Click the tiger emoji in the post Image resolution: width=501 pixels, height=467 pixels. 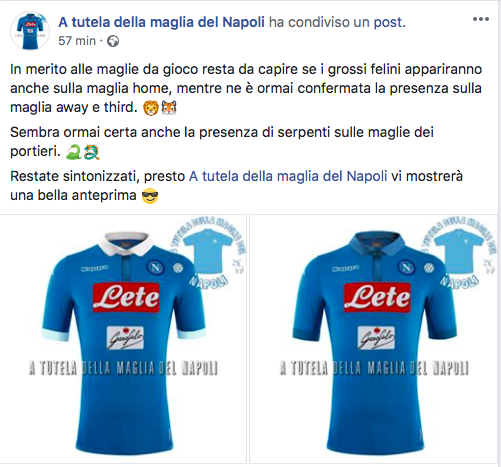(169, 108)
